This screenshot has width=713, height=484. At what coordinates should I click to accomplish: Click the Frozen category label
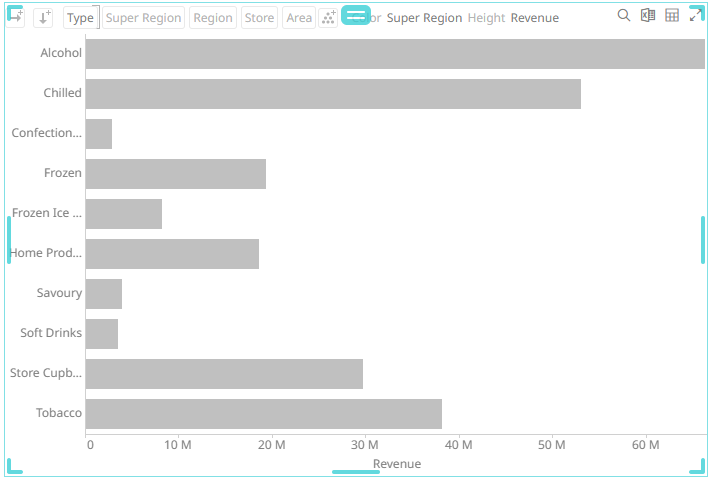[63, 173]
